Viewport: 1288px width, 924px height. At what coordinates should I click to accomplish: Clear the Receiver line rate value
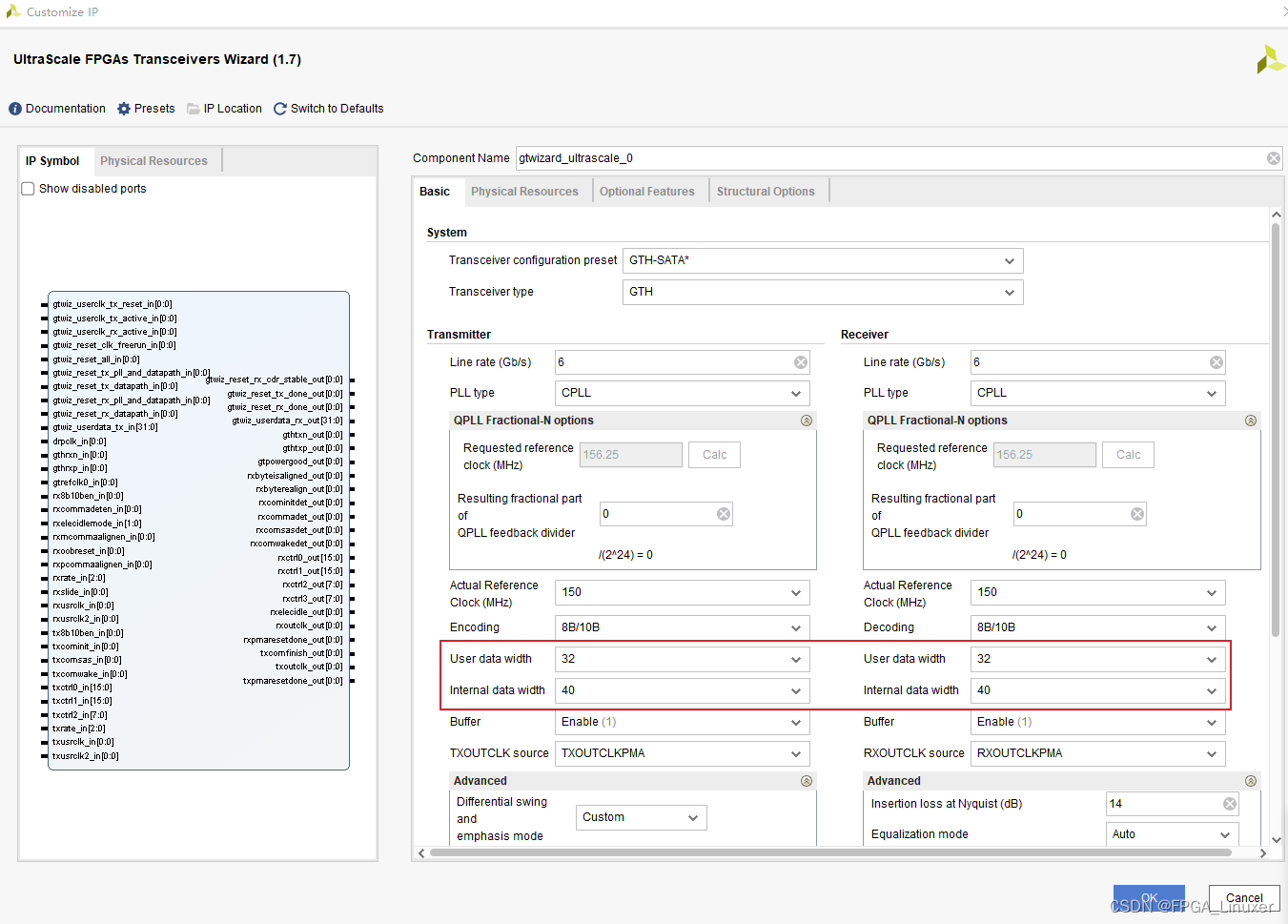(x=1216, y=362)
